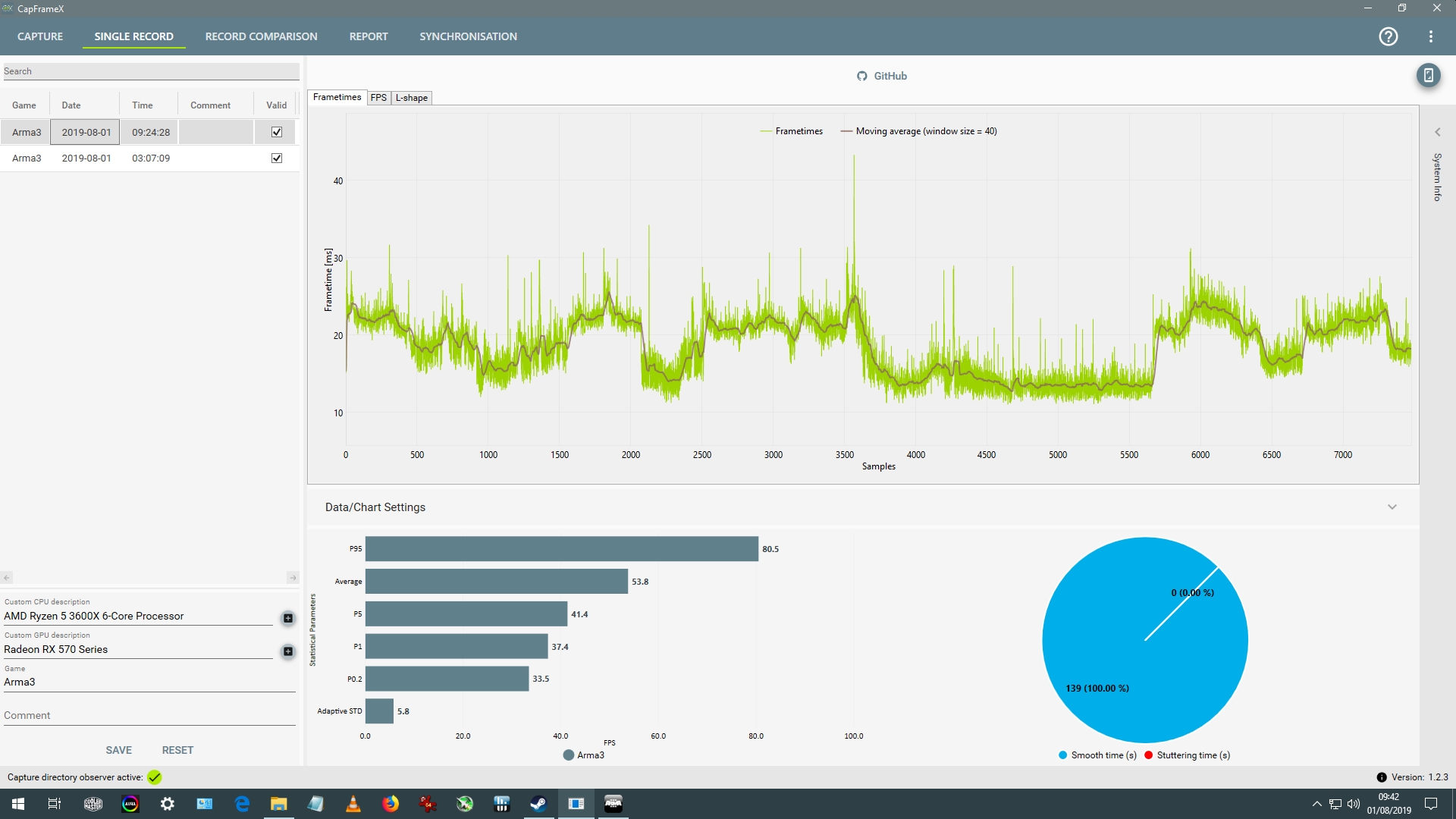Click the GitHub logo icon
This screenshot has width=1456, height=819.
pos(861,76)
